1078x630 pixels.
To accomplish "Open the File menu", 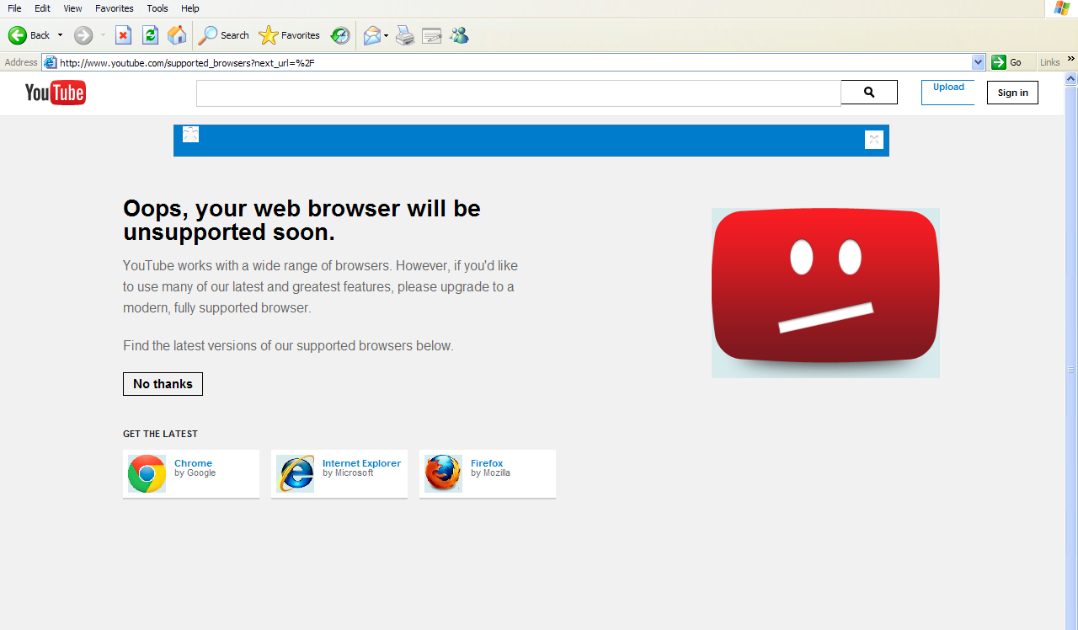I will [14, 8].
